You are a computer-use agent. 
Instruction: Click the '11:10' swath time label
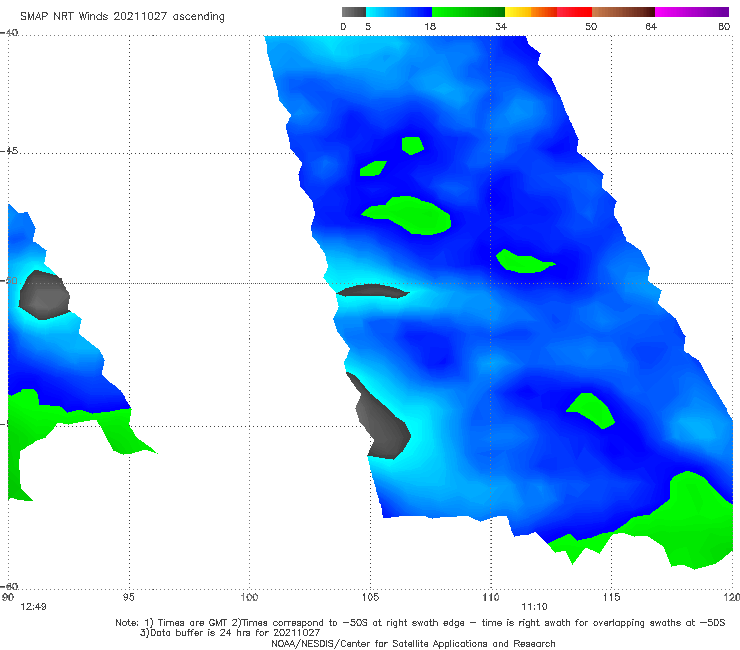pyautogui.click(x=534, y=607)
